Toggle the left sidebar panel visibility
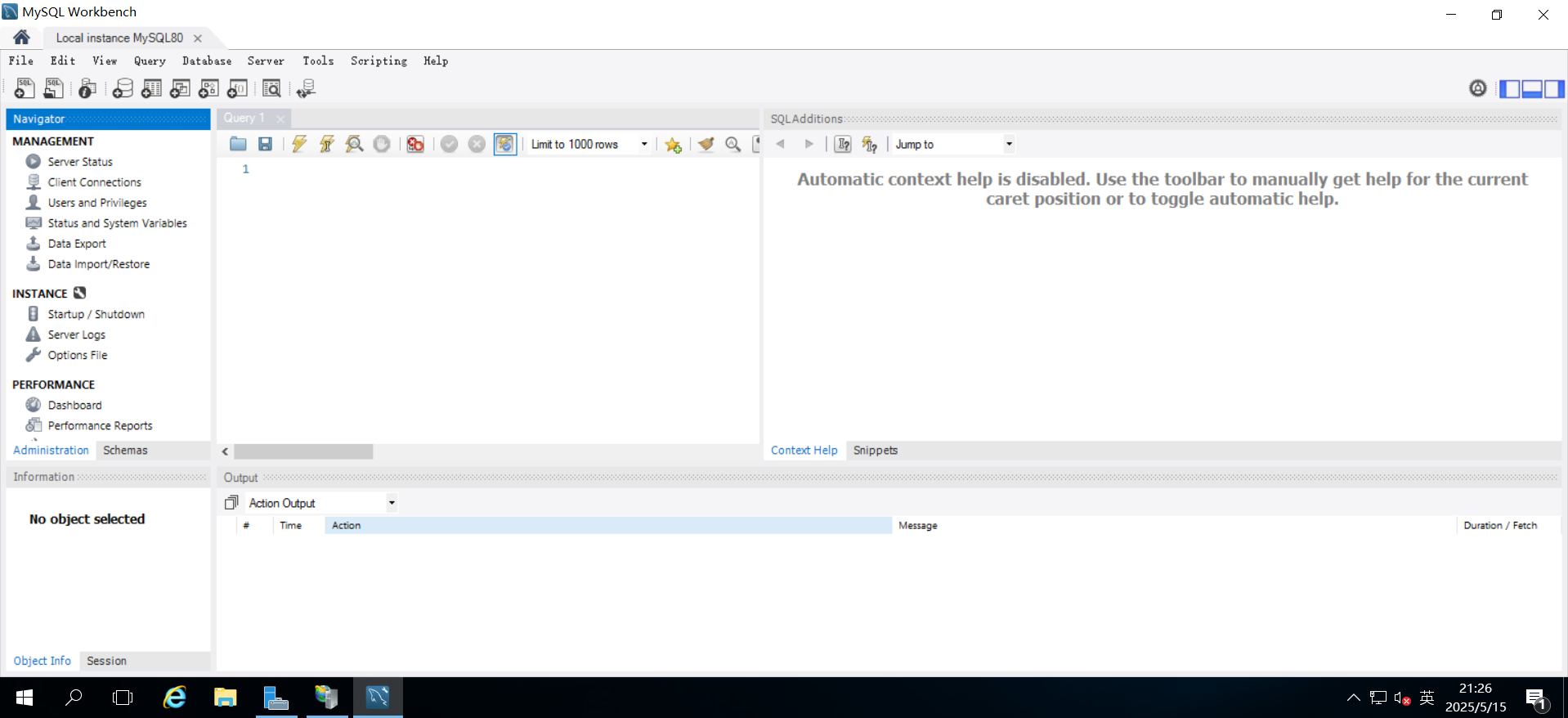 (x=1510, y=89)
